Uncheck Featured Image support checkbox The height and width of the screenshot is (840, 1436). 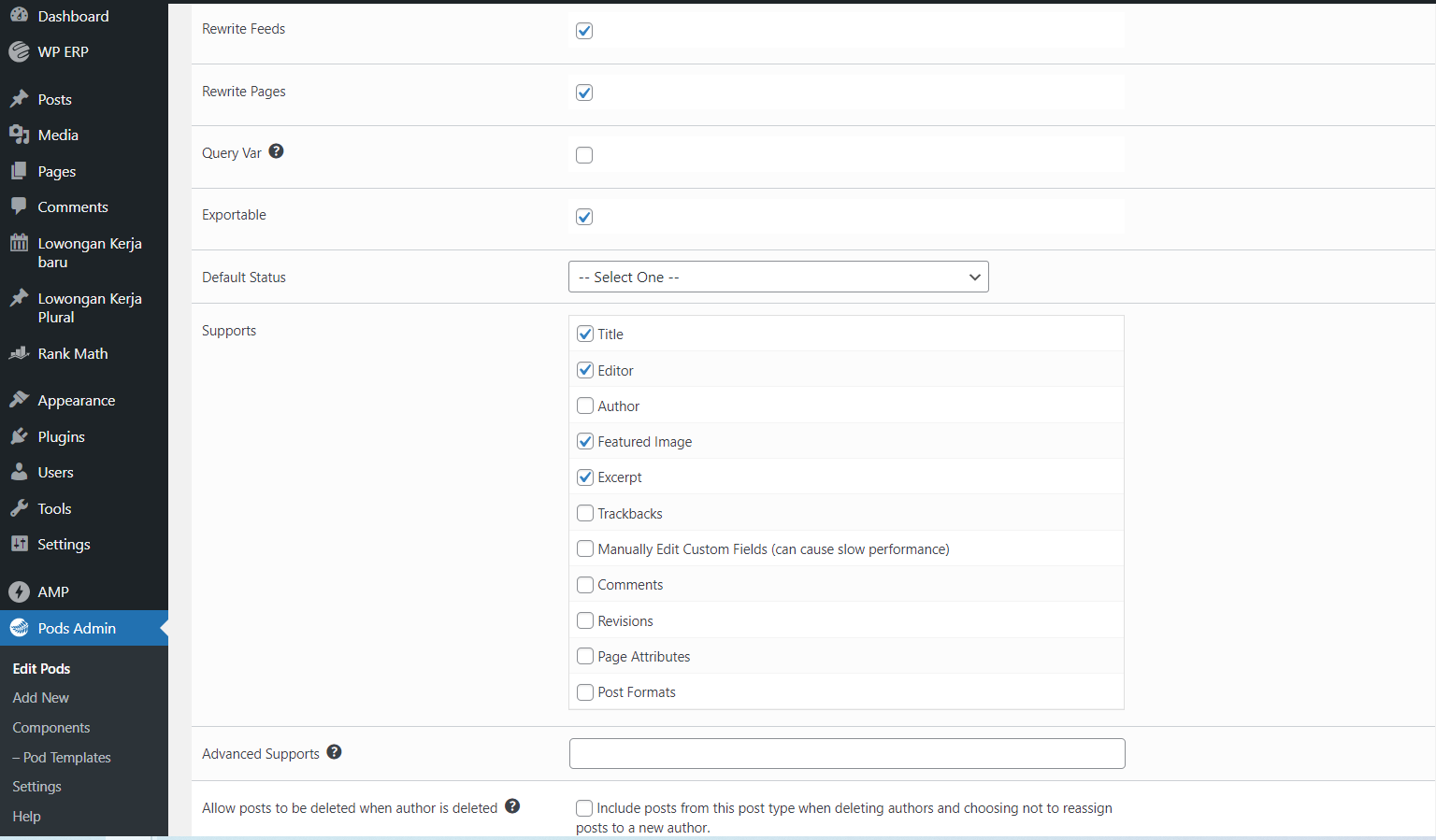pos(585,441)
